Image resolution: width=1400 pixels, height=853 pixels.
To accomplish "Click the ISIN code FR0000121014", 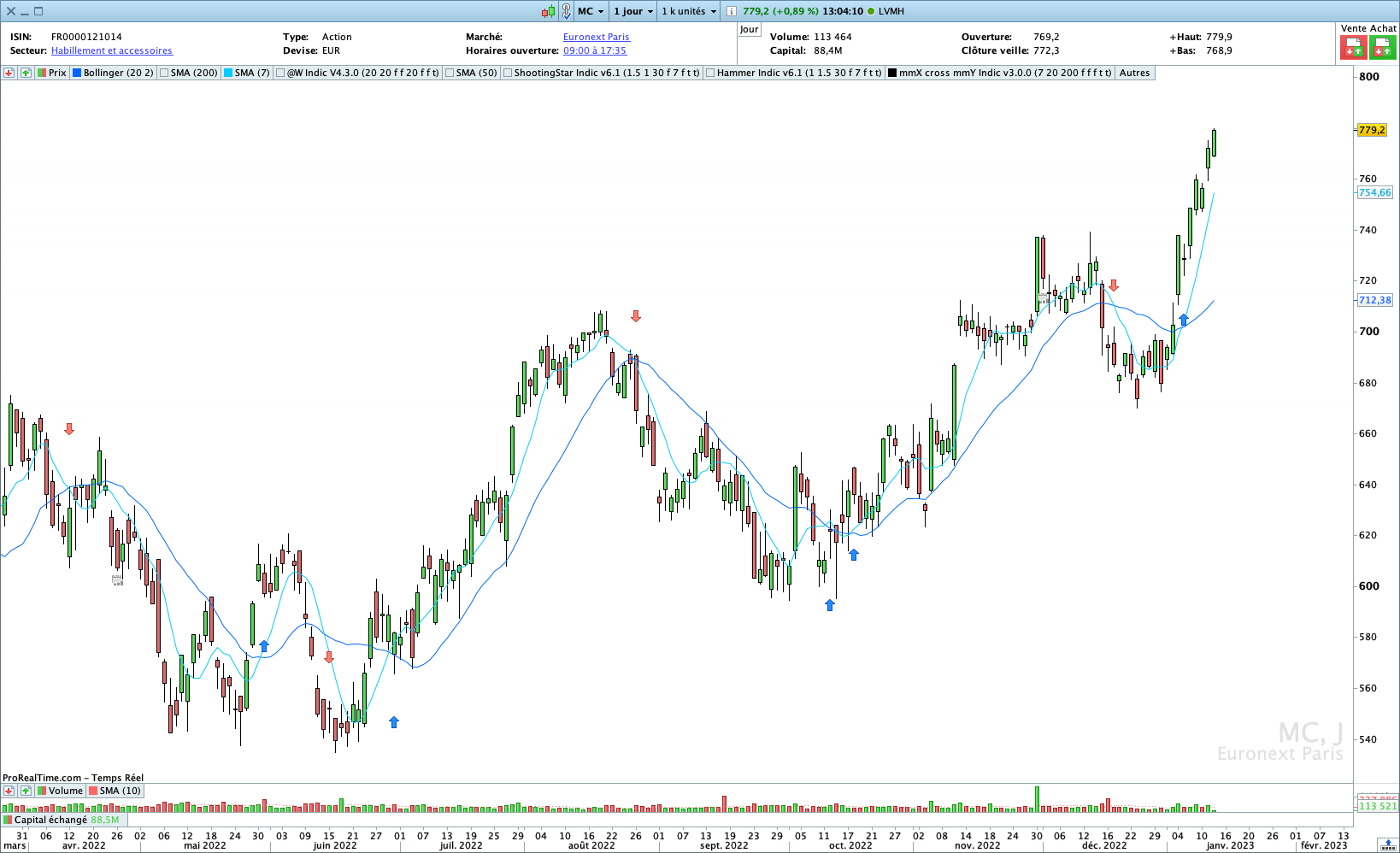I will 86,37.
